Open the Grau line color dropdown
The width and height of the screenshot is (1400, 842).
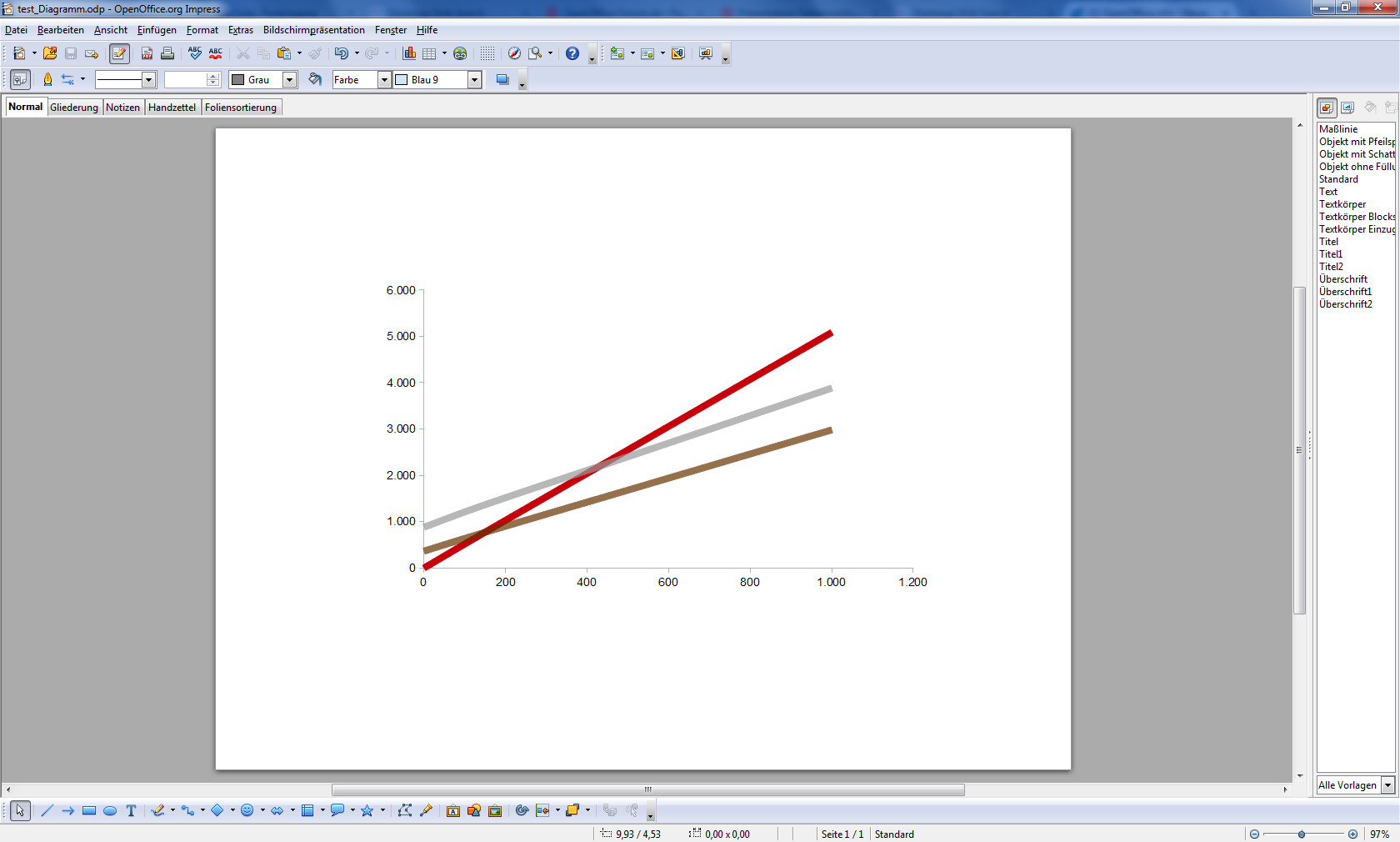[289, 80]
